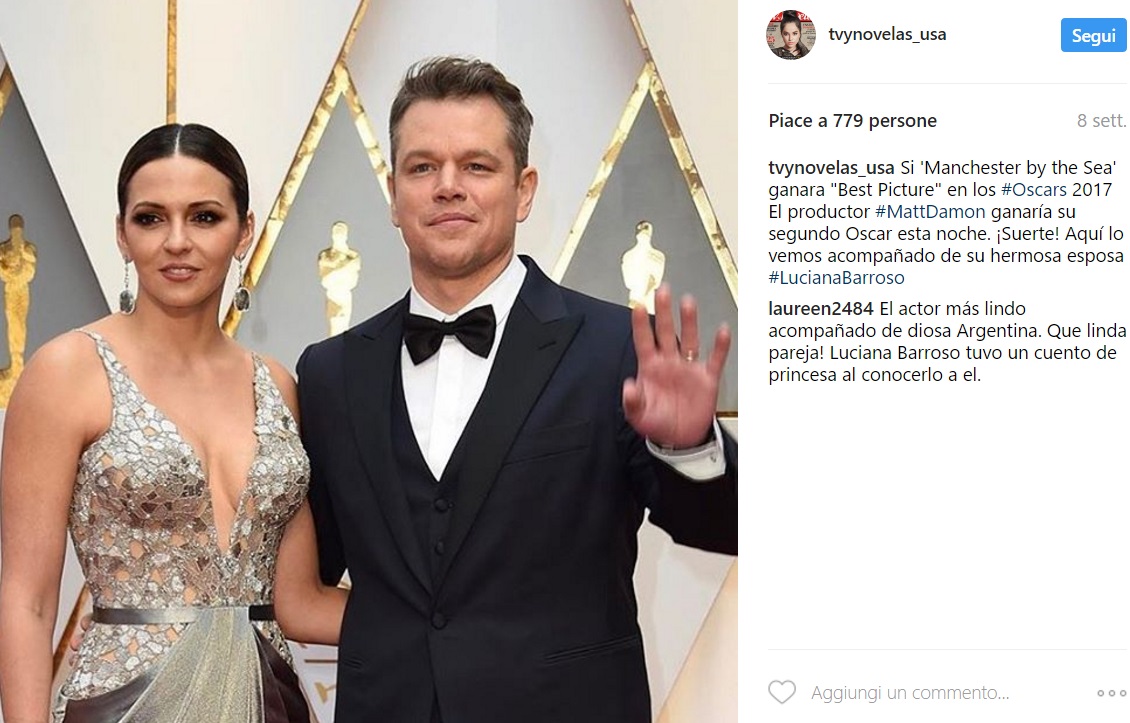Click the #MattDamon hashtag
This screenshot has height=723, width=1130.
[930, 212]
